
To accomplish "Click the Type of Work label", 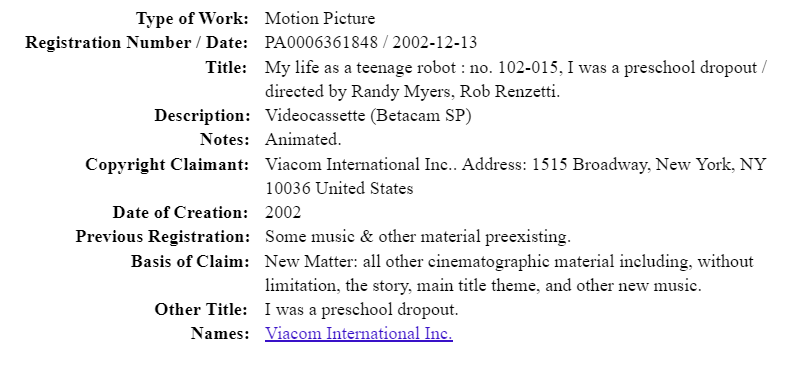I will pyautogui.click(x=193, y=19).
